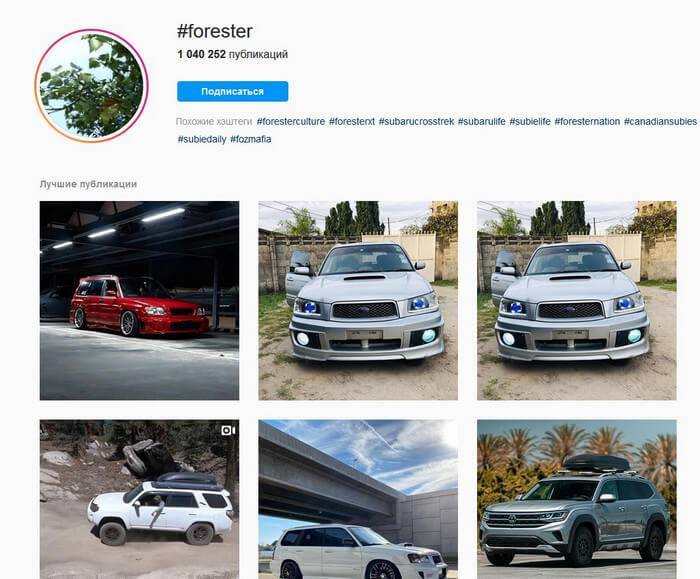Visit the #fozmafia hashtag page
This screenshot has width=700, height=579.
[250, 139]
